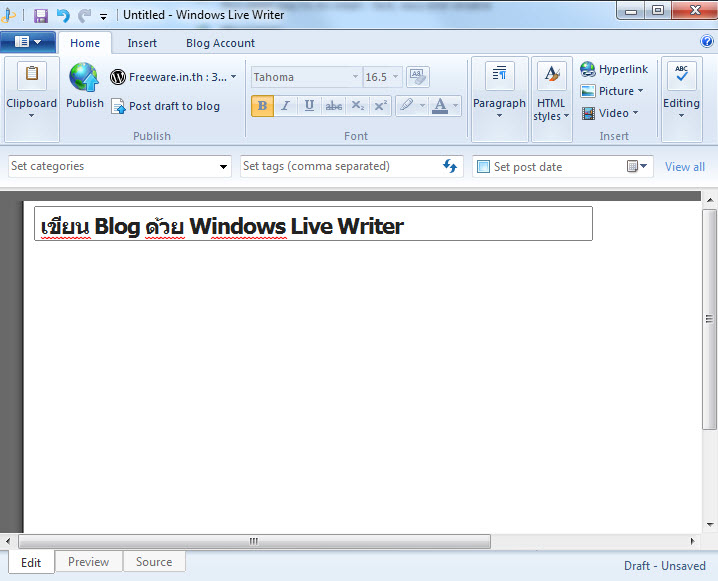Toggle Italic formatting
Image resolution: width=718 pixels, height=581 pixels.
286,106
